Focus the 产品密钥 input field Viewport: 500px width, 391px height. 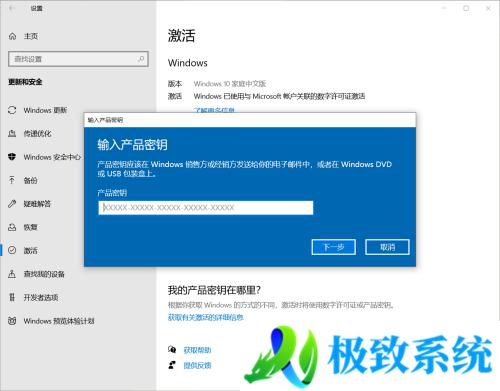(x=206, y=208)
